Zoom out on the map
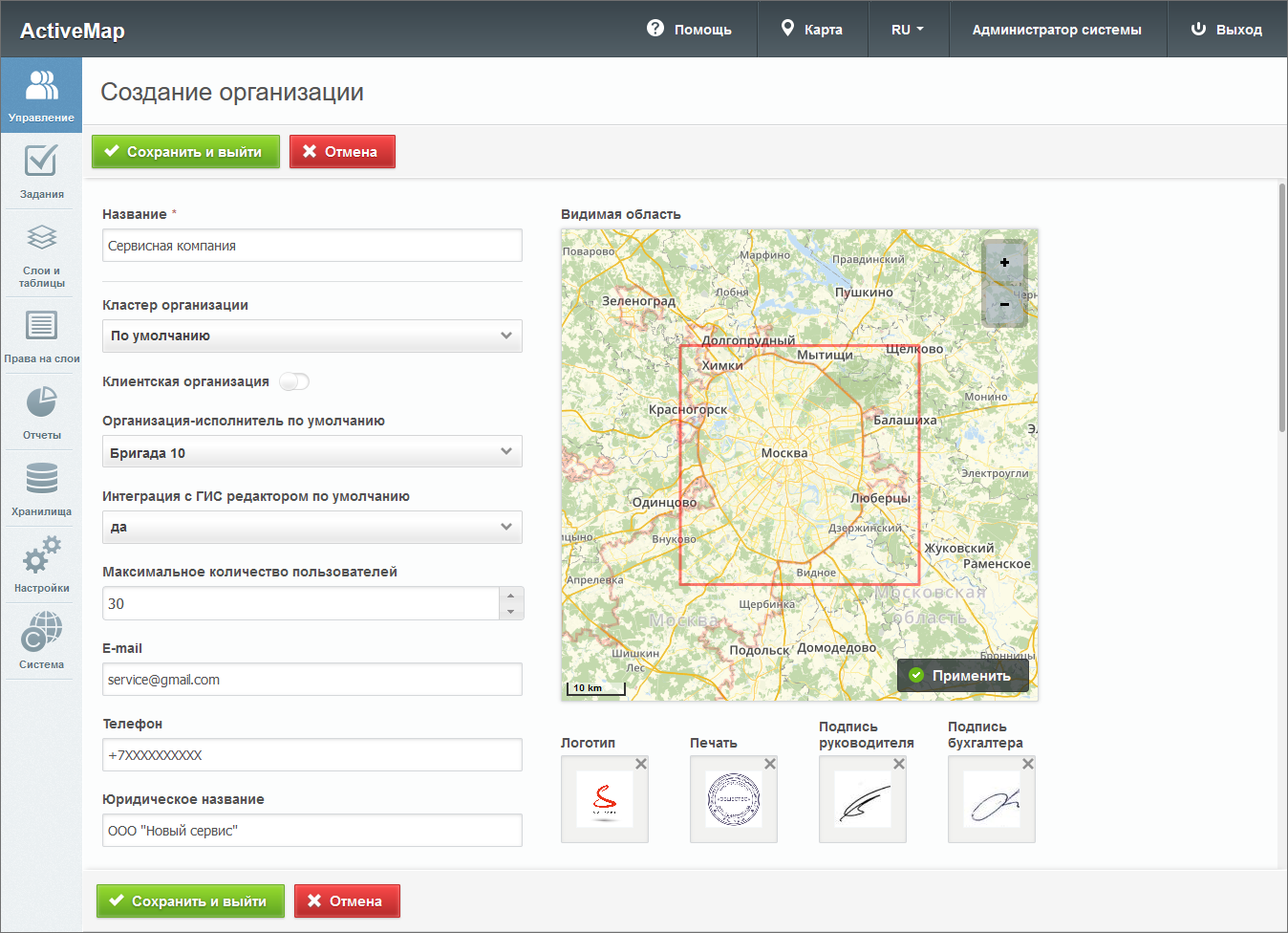 1004,304
